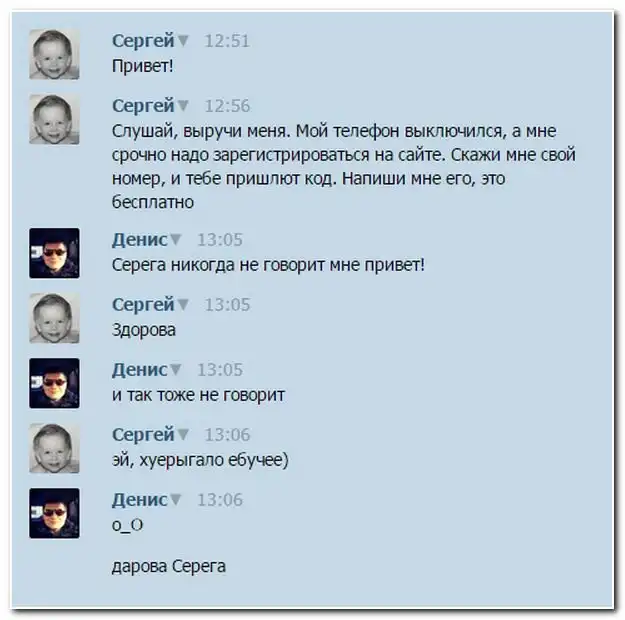Open arrow next to Денис at 13:06
The height and width of the screenshot is (620, 625).
[176, 500]
